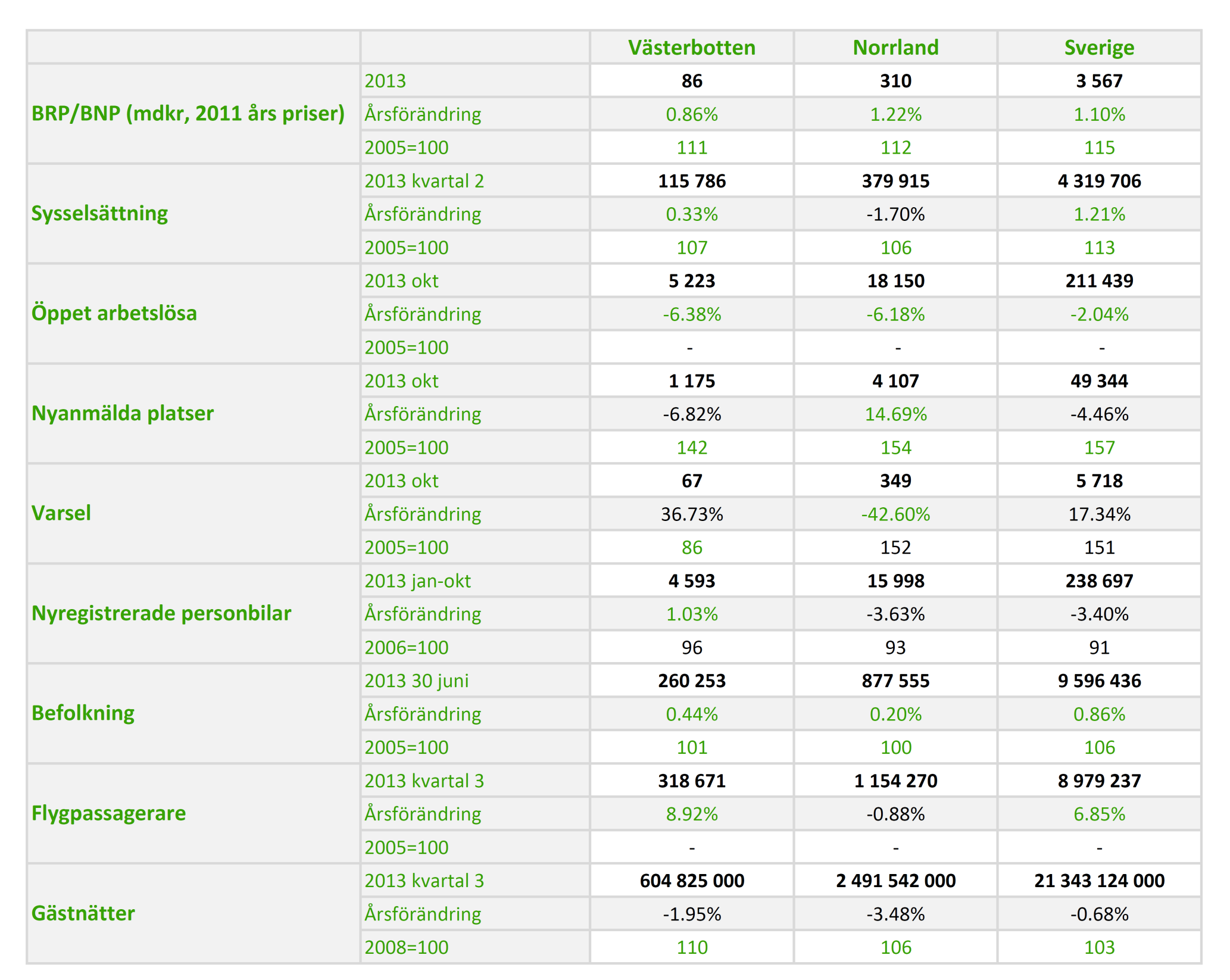Click air passengers change 8.92%
Screen dimensions: 1230x980
click(692, 814)
